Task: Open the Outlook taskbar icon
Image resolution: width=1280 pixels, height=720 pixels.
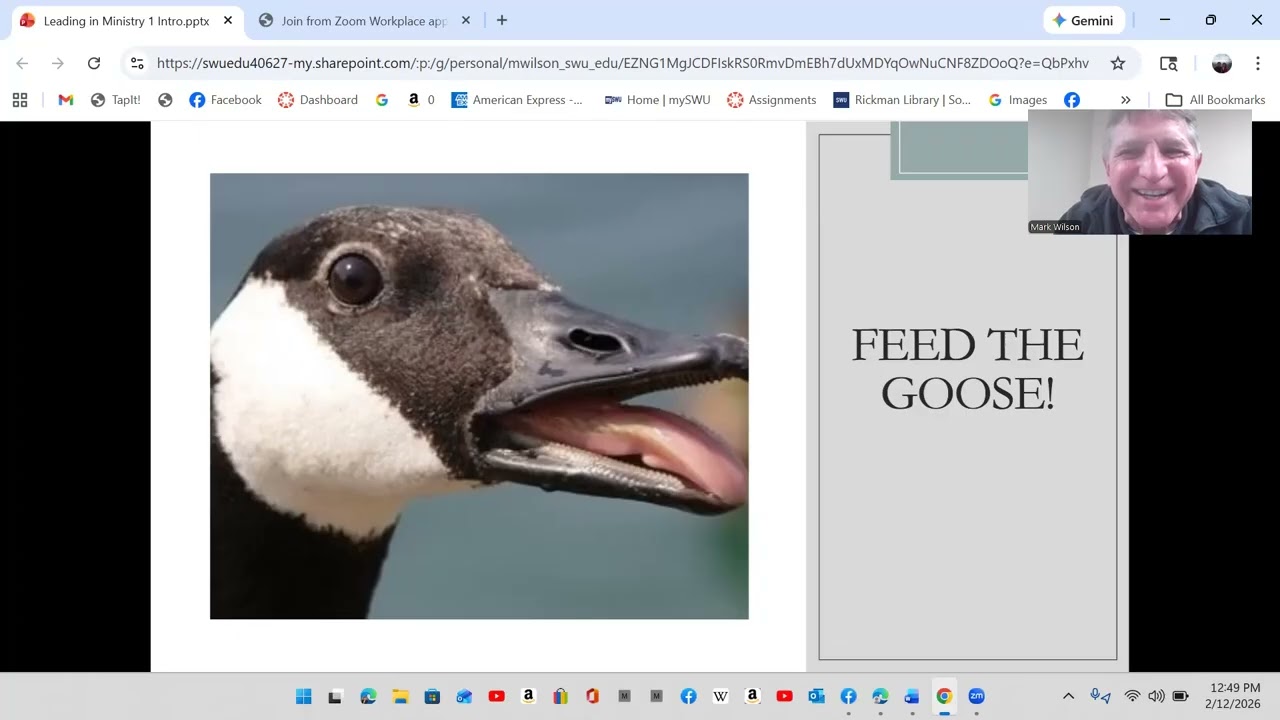Action: pyautogui.click(x=816, y=696)
